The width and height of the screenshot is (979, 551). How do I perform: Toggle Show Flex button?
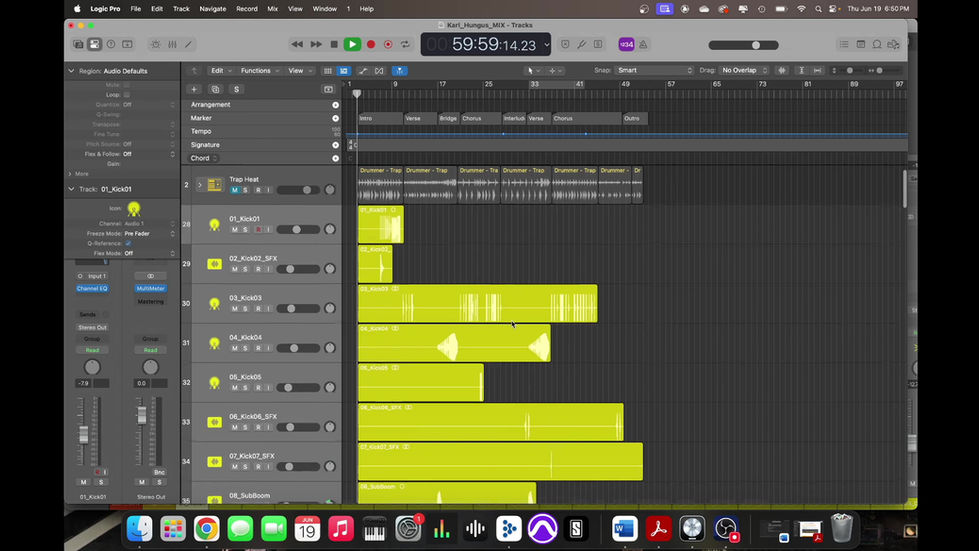coord(379,71)
